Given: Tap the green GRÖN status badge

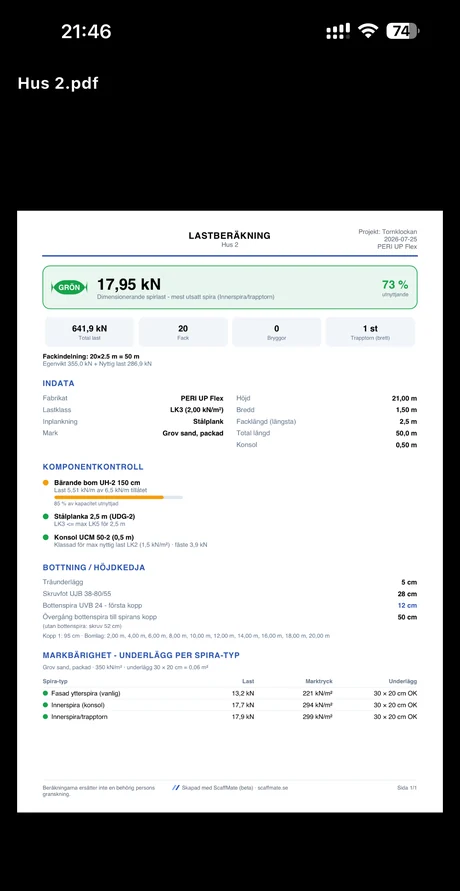Looking at the screenshot, I should coord(69,287).
